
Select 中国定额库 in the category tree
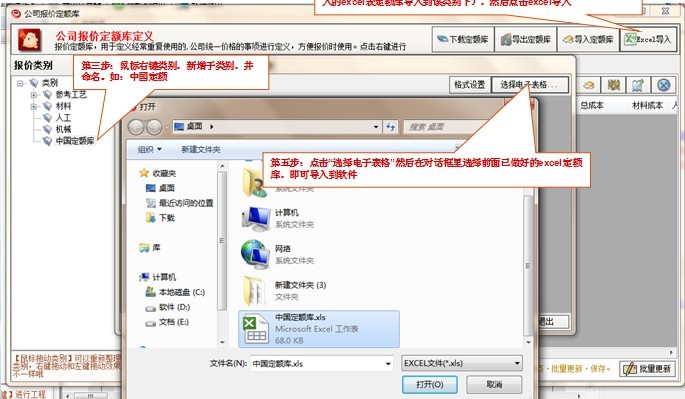coord(74,141)
